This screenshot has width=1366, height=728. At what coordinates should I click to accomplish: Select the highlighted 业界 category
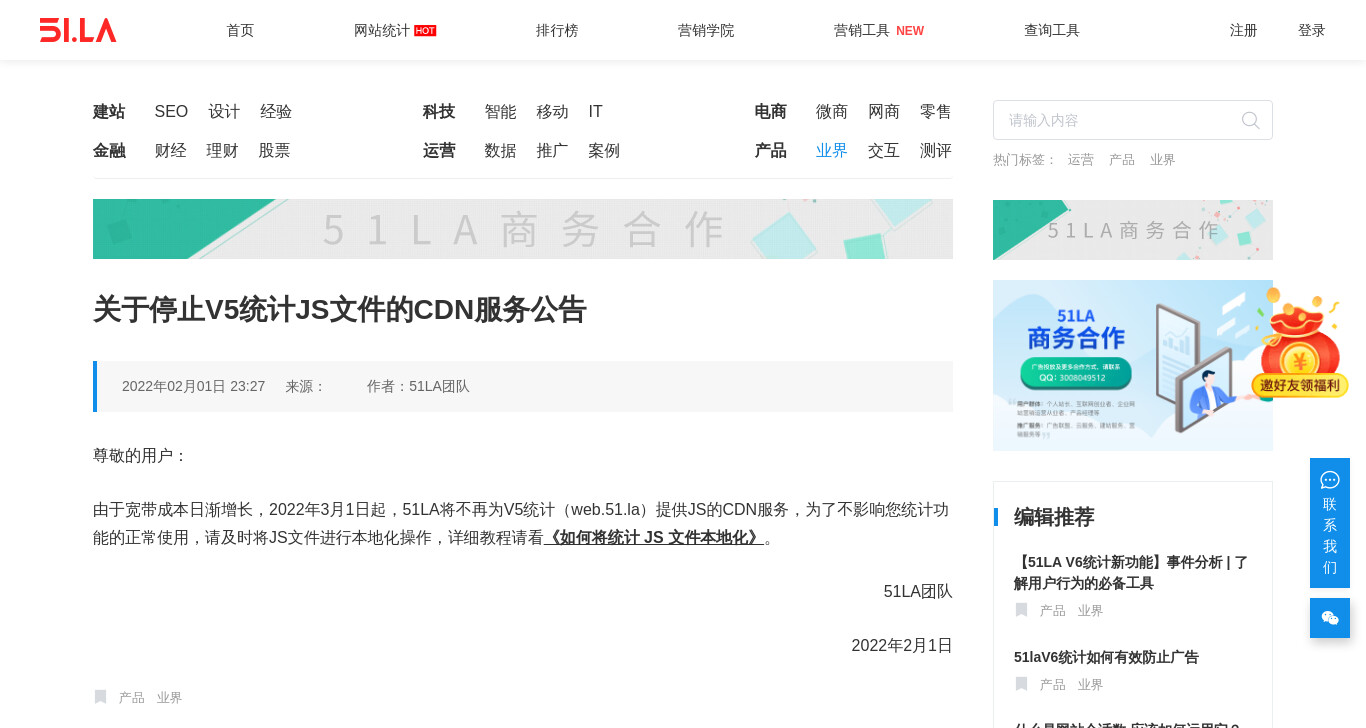point(832,151)
